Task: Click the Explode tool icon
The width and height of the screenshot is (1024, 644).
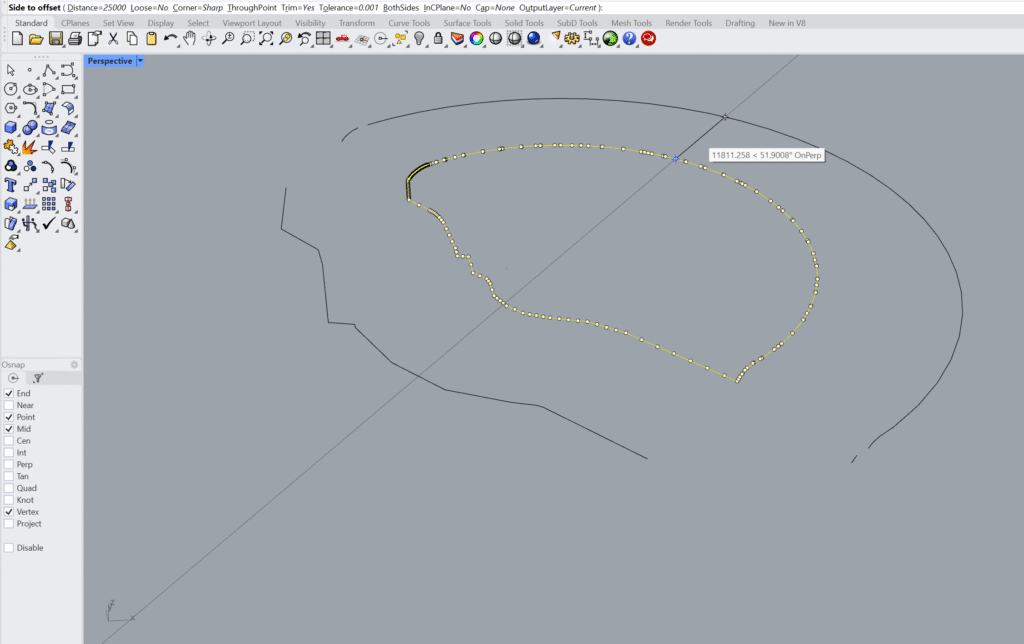Action: click(30, 147)
